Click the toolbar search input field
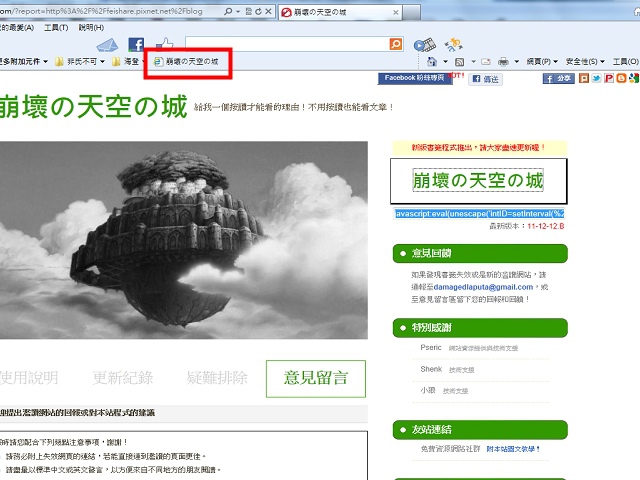640x480 pixels. (x=287, y=44)
